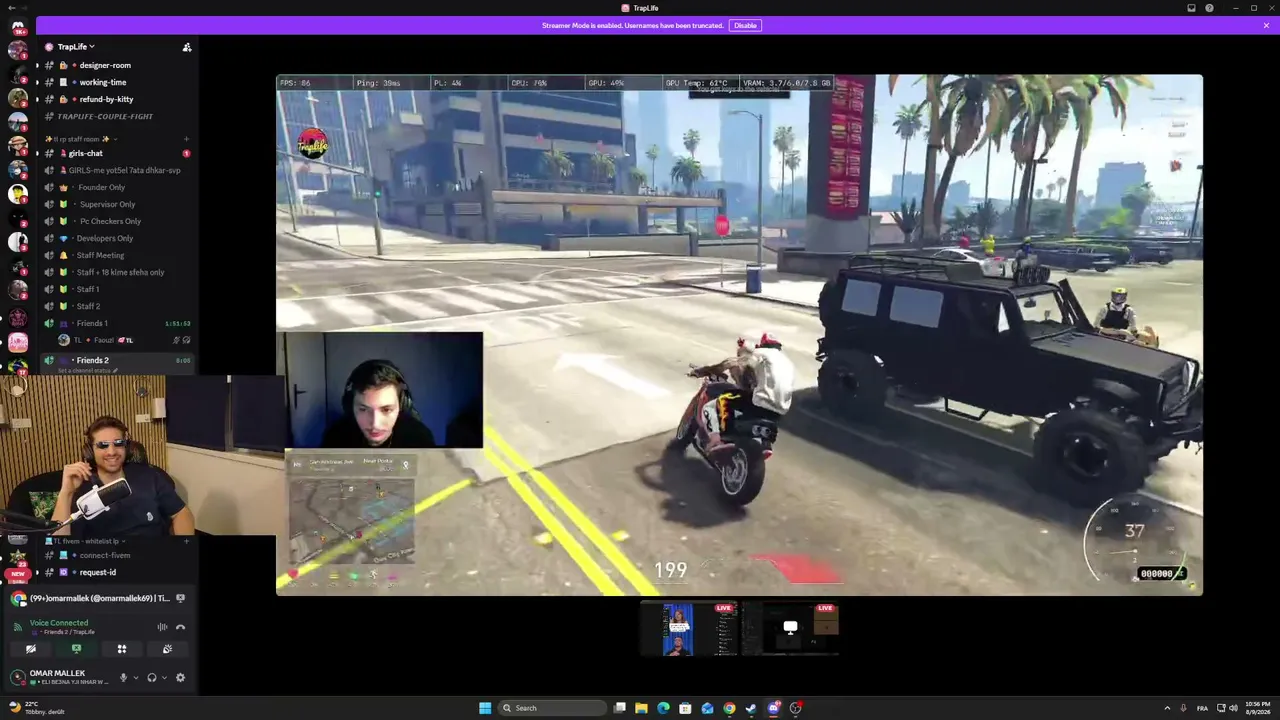Screen dimensions: 1280x720
Task: Select the first LIVE stream thumbnail
Action: [688, 629]
